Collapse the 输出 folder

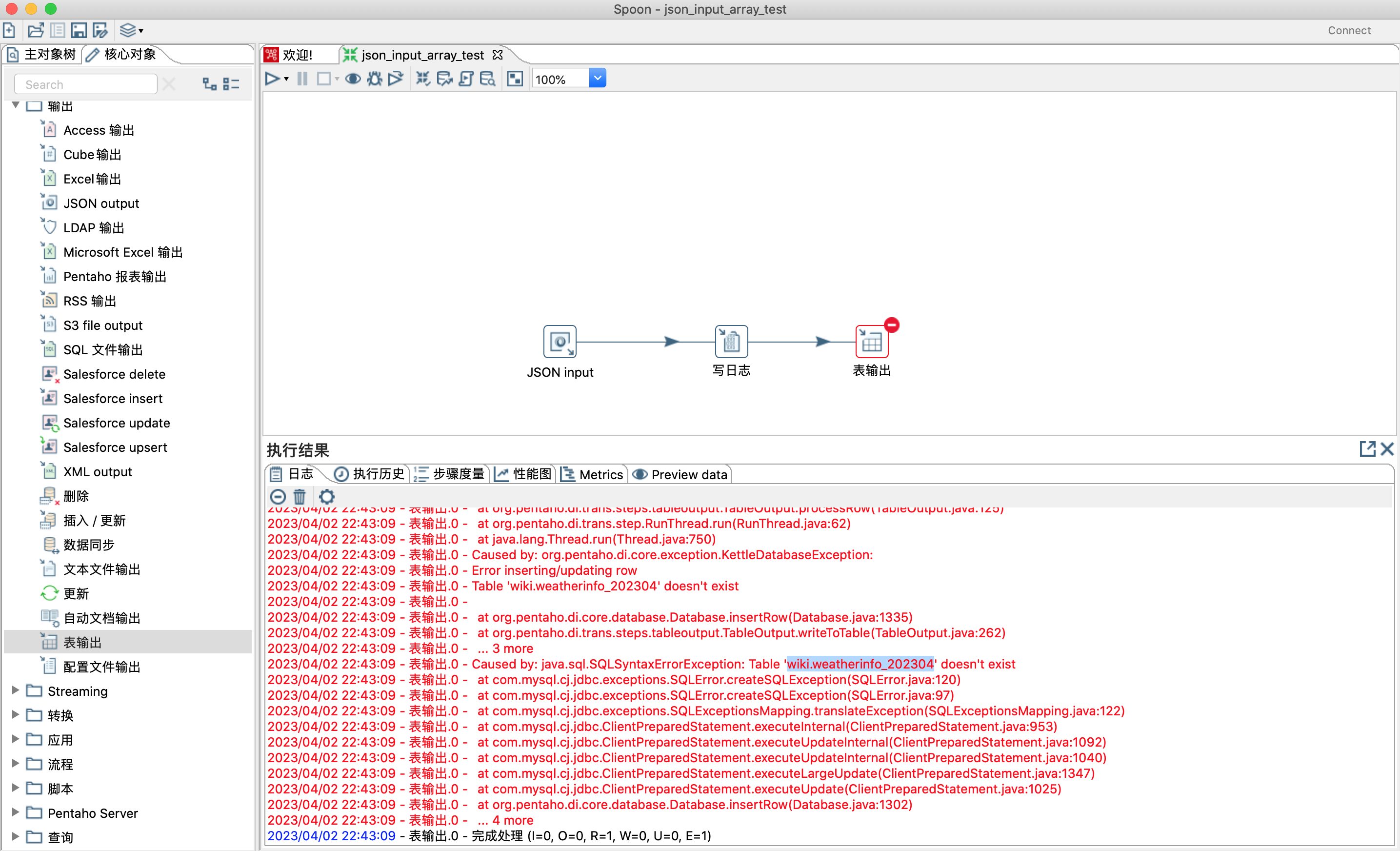(16, 105)
